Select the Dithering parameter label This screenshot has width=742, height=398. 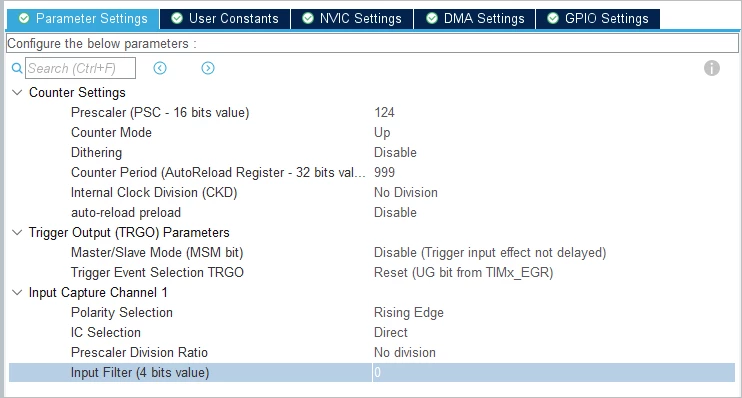pos(97,152)
